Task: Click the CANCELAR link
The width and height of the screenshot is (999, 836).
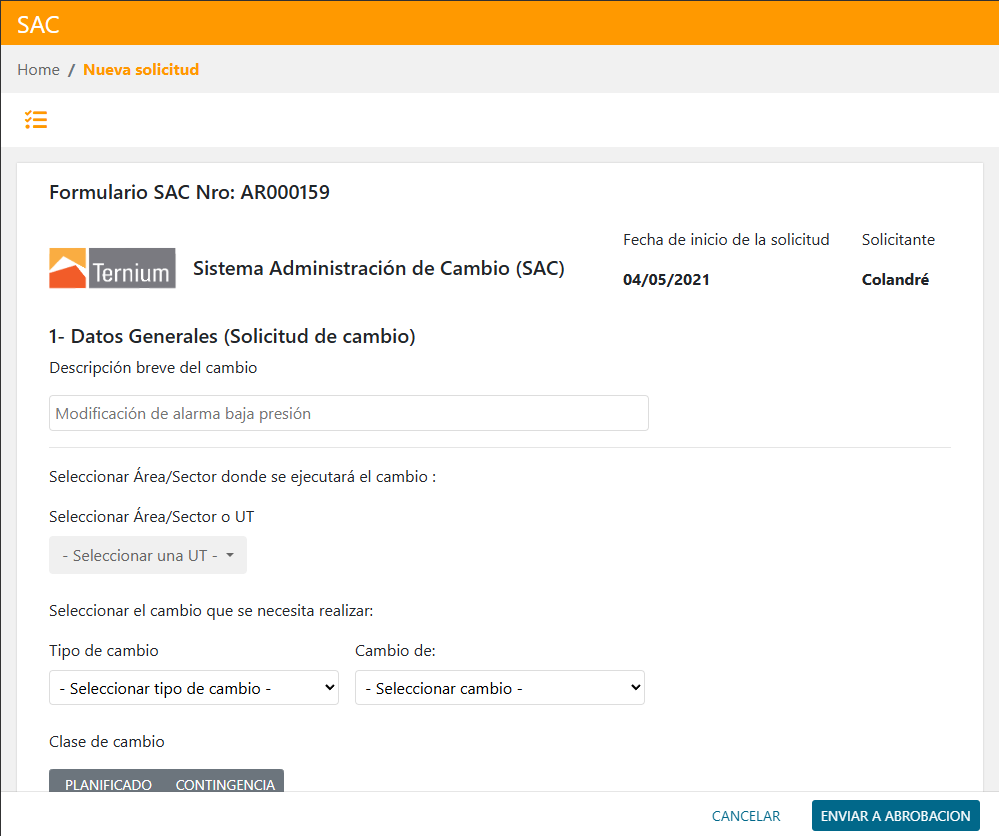Action: [745, 816]
